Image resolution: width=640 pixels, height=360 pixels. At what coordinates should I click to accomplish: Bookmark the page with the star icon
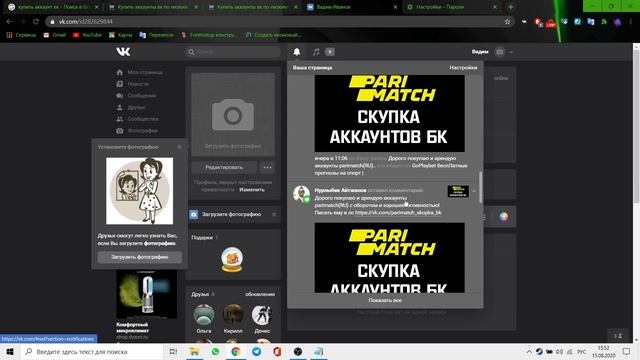click(507, 22)
